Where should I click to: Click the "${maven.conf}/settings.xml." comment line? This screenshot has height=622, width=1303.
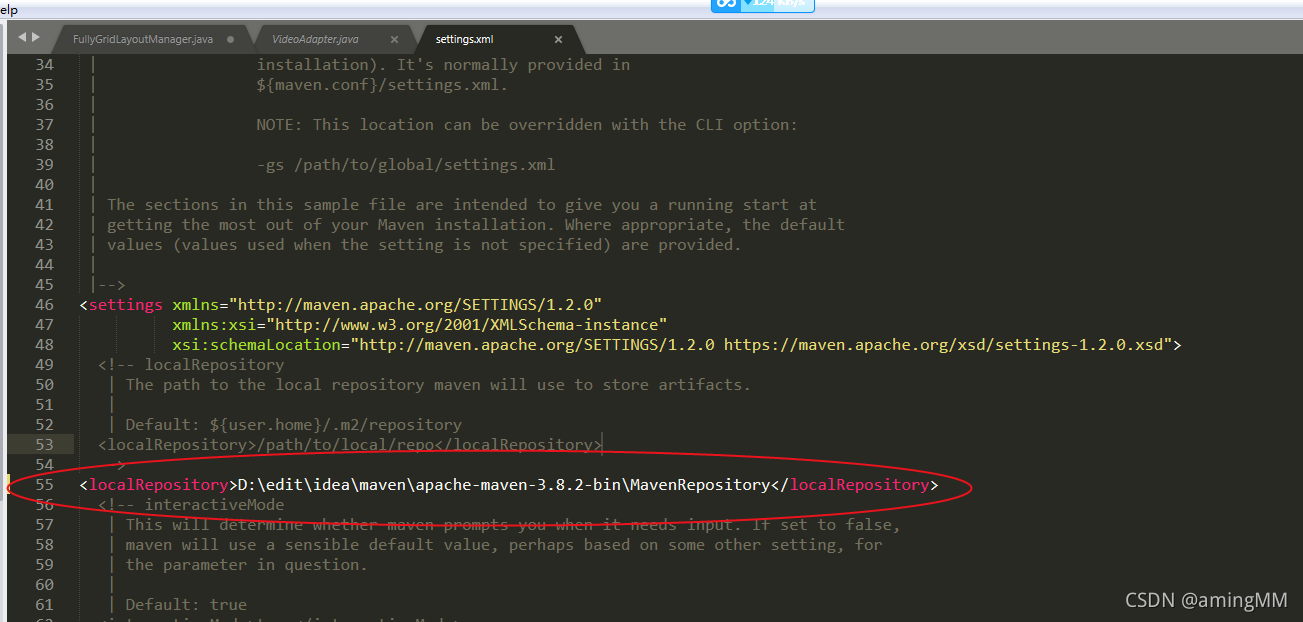tap(382, 84)
